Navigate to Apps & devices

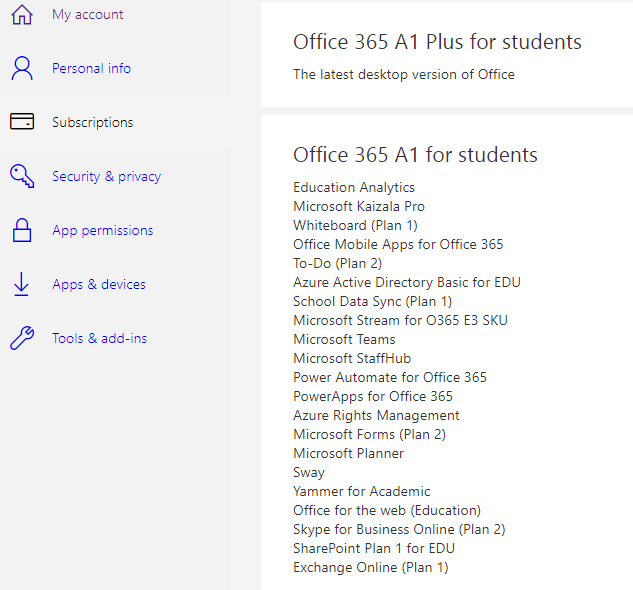coord(99,284)
